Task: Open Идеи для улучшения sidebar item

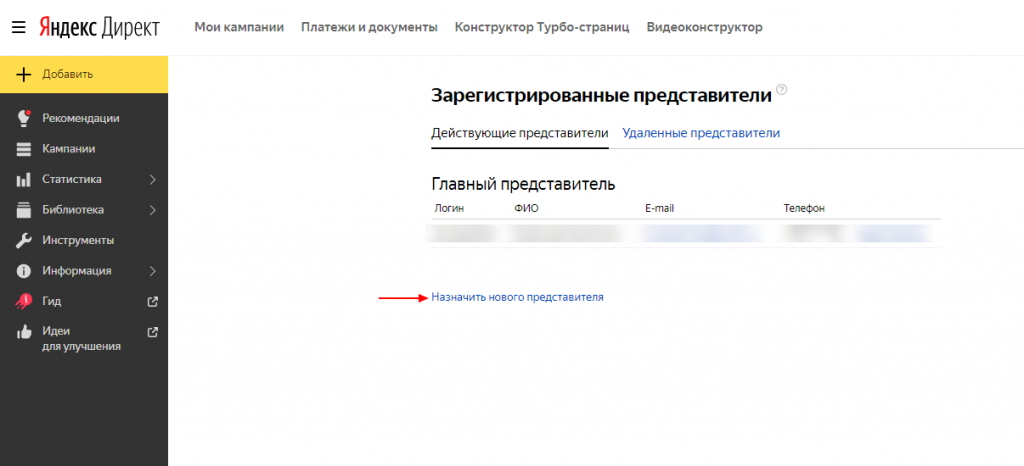Action: 84,339
